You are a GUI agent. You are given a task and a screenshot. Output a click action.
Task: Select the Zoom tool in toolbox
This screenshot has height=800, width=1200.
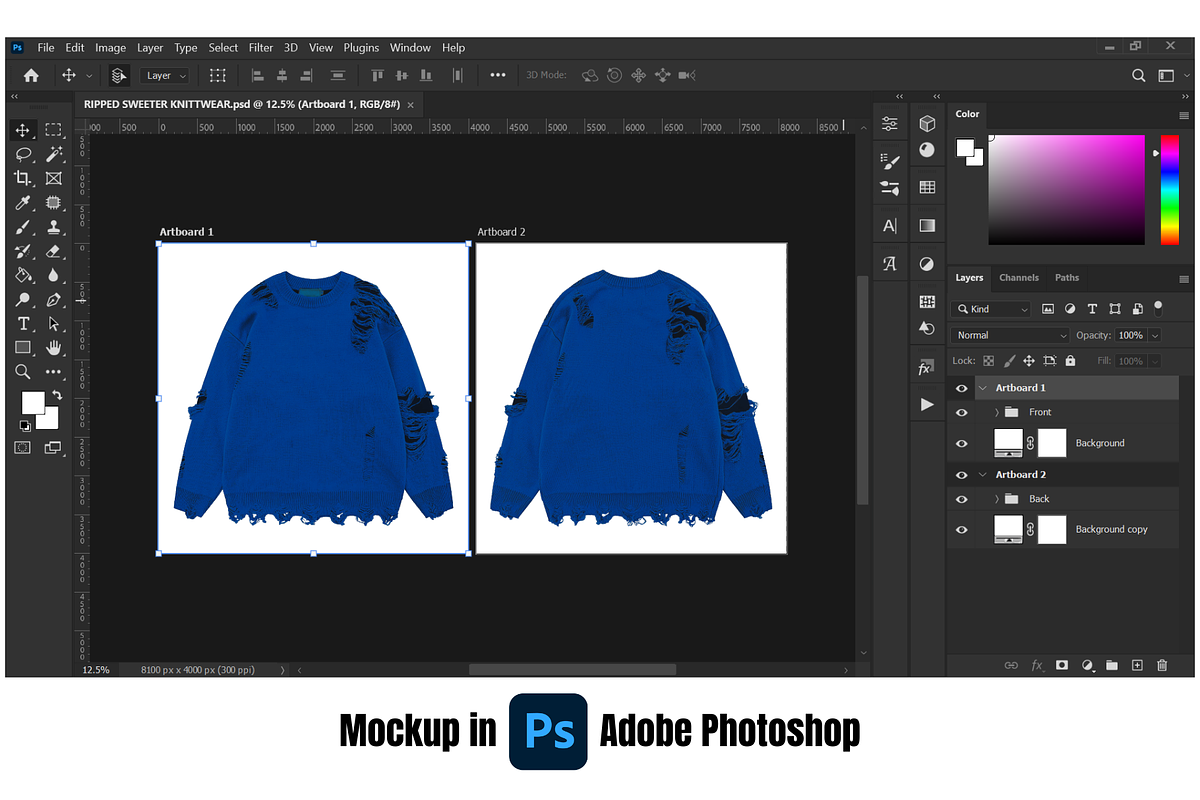point(23,372)
